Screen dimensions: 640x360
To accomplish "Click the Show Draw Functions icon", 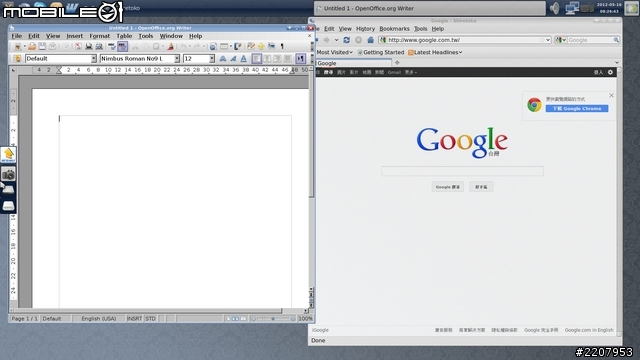I will pos(238,47).
